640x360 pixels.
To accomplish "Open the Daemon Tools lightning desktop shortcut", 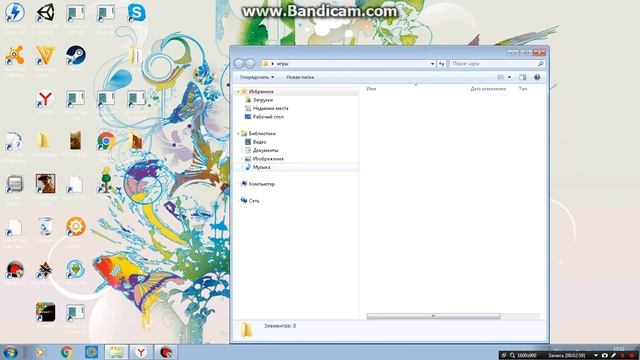I will pos(15,12).
